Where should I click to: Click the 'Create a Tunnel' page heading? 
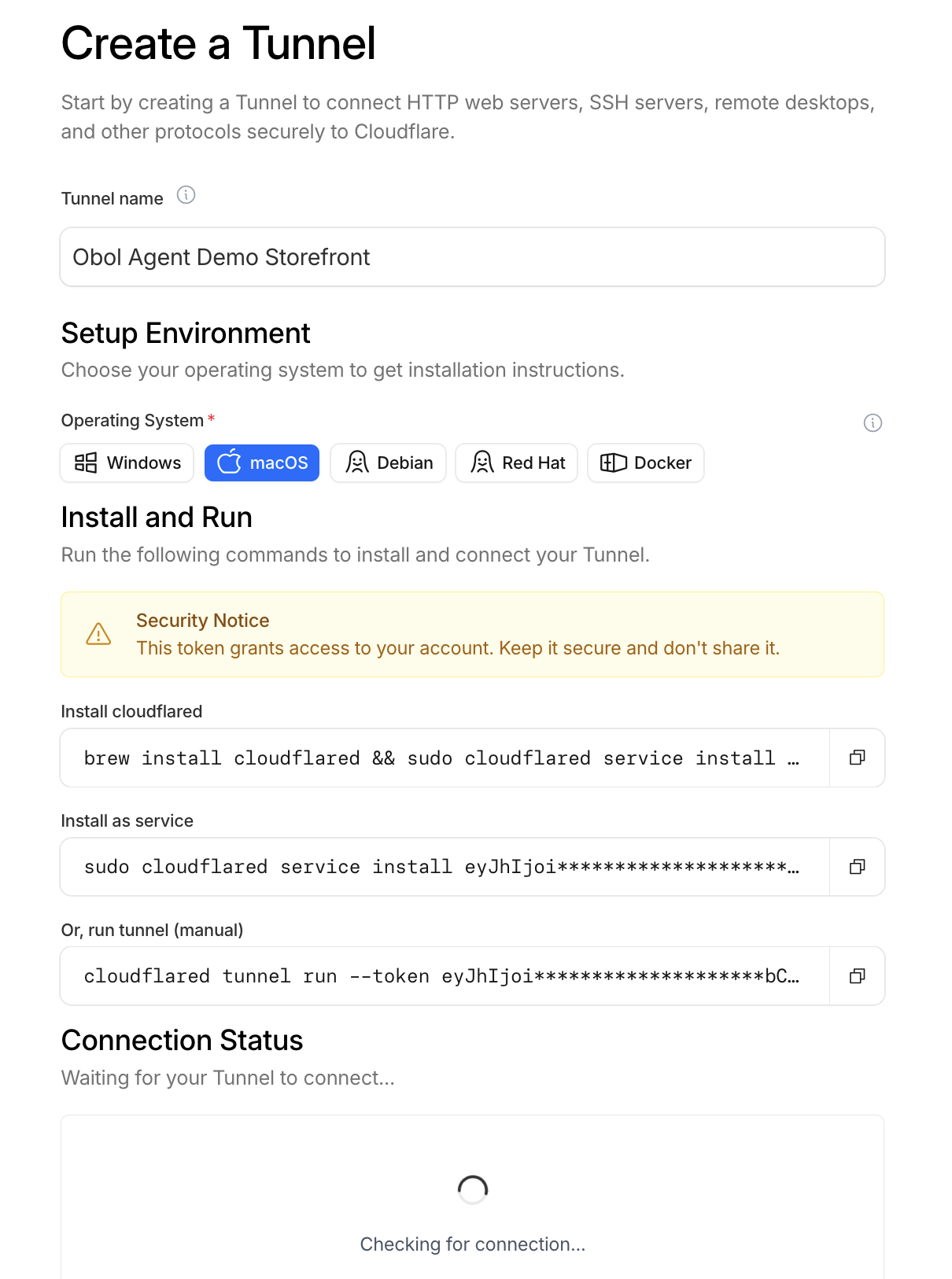219,43
